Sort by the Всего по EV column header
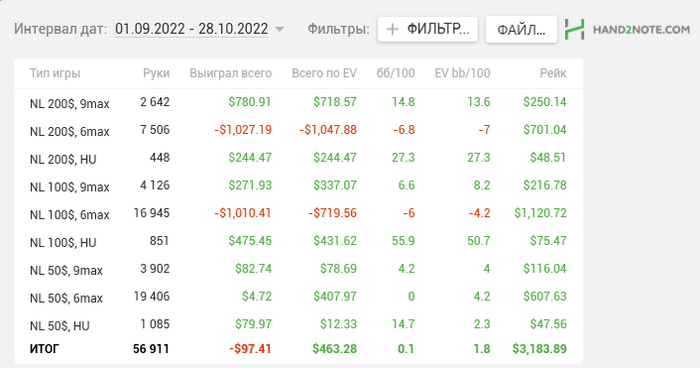 point(324,73)
